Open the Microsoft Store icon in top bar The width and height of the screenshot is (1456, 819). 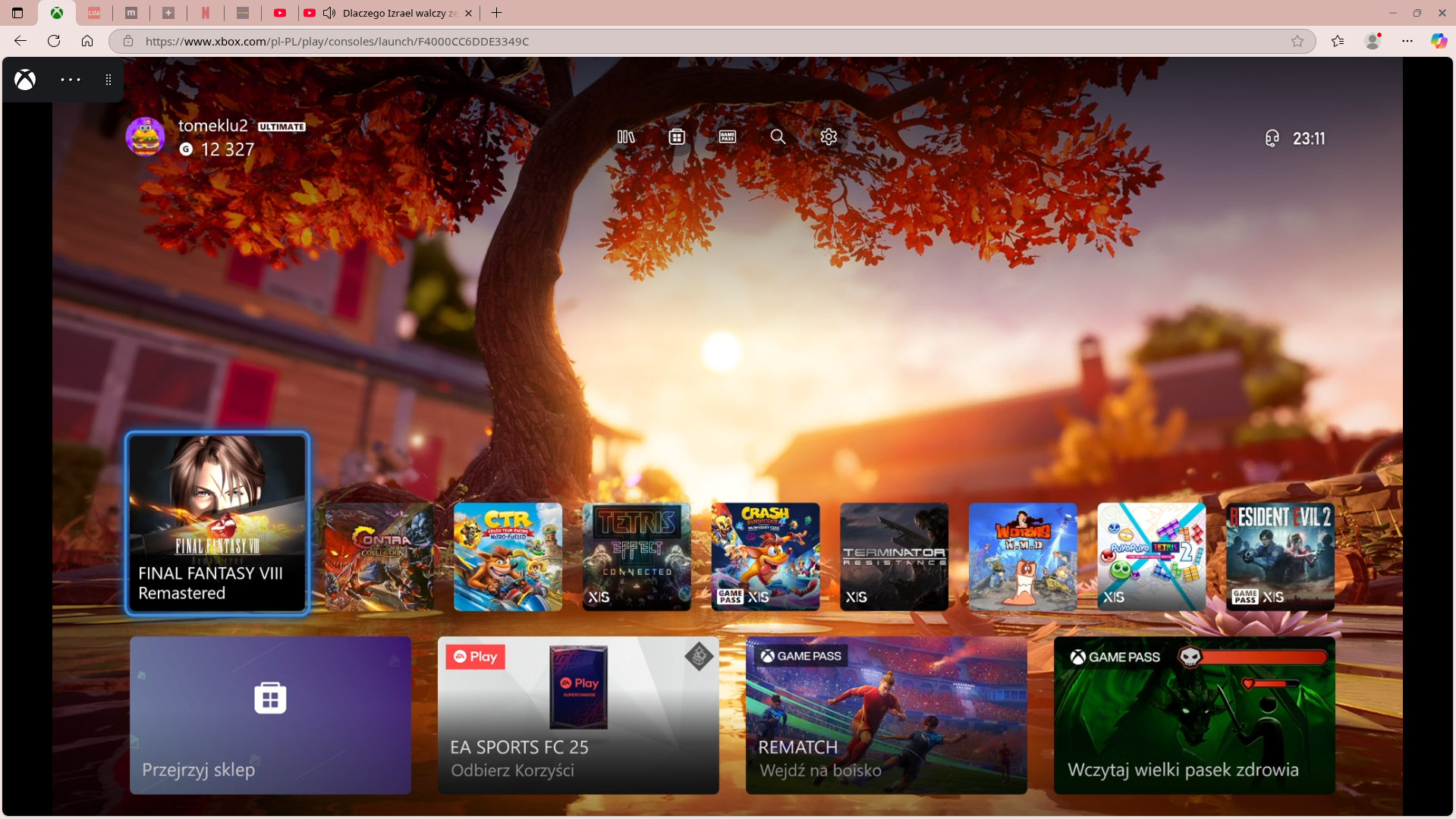(x=676, y=137)
